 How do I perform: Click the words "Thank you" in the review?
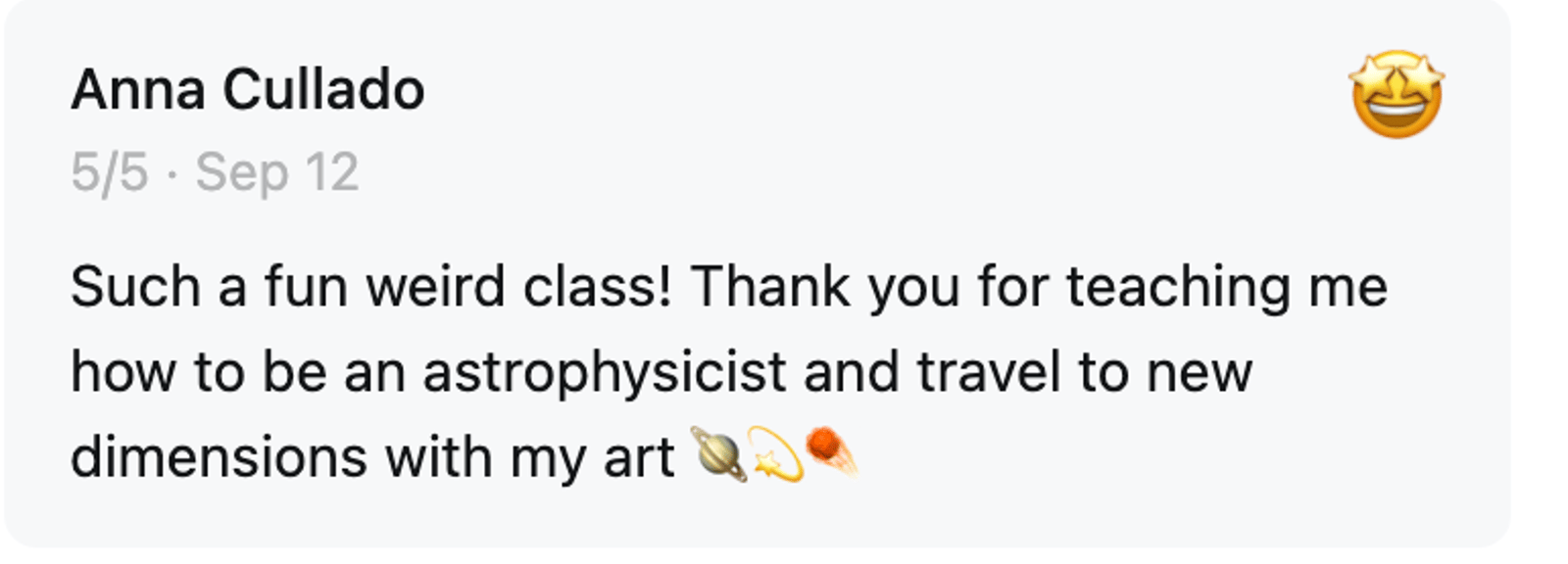825,287
